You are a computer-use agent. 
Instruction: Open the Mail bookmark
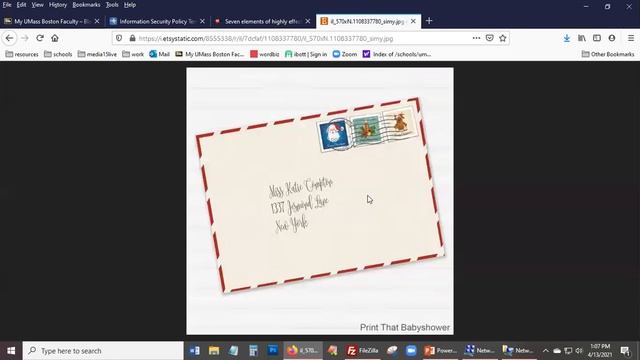click(x=159, y=54)
